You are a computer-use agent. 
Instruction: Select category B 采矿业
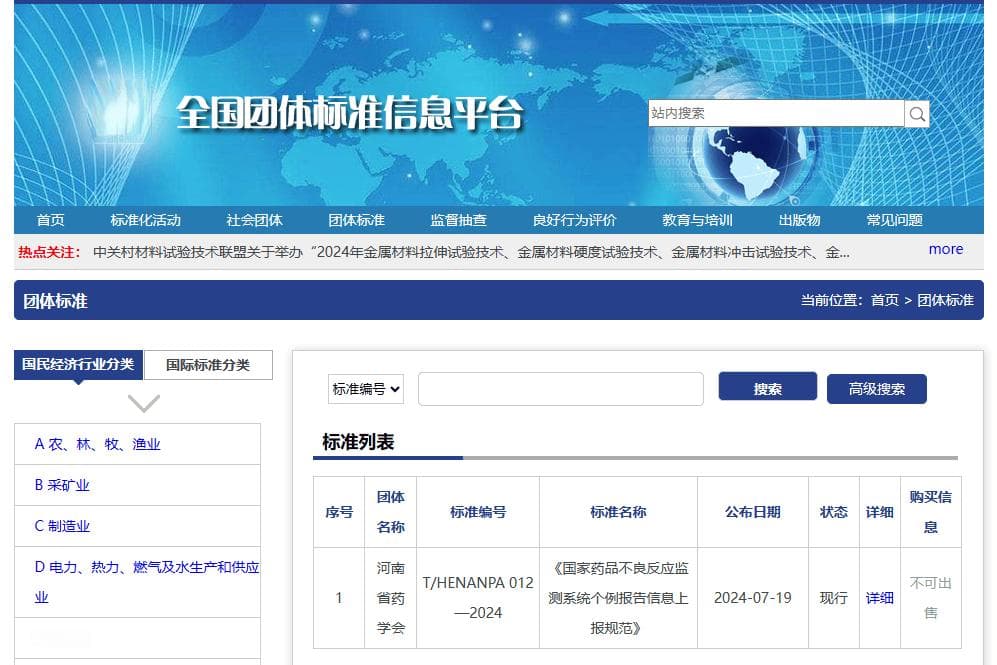coord(62,485)
